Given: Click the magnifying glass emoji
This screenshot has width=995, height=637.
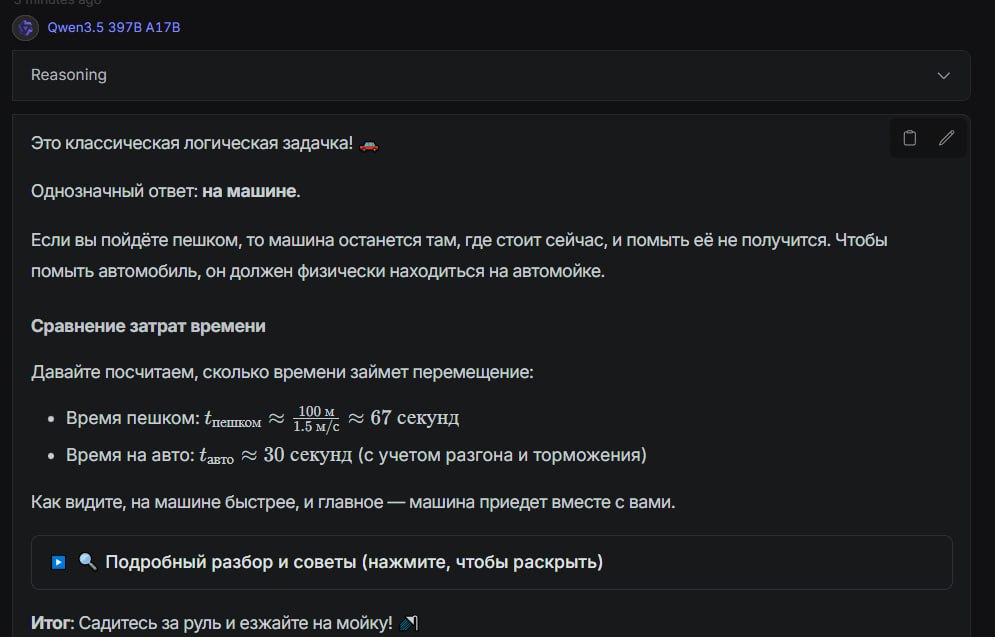Looking at the screenshot, I should 88,562.
